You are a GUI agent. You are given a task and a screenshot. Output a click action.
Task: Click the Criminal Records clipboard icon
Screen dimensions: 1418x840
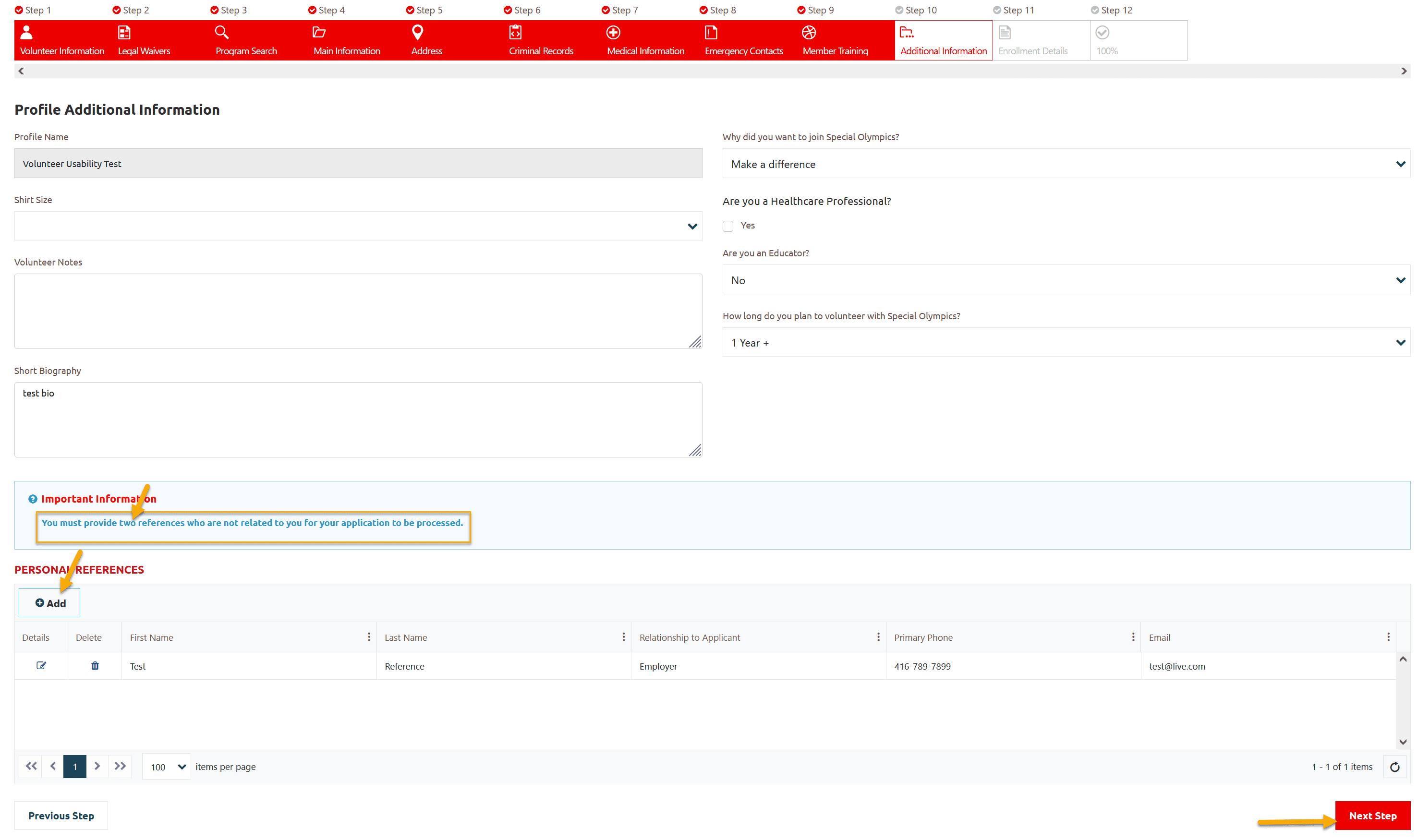tap(515, 32)
